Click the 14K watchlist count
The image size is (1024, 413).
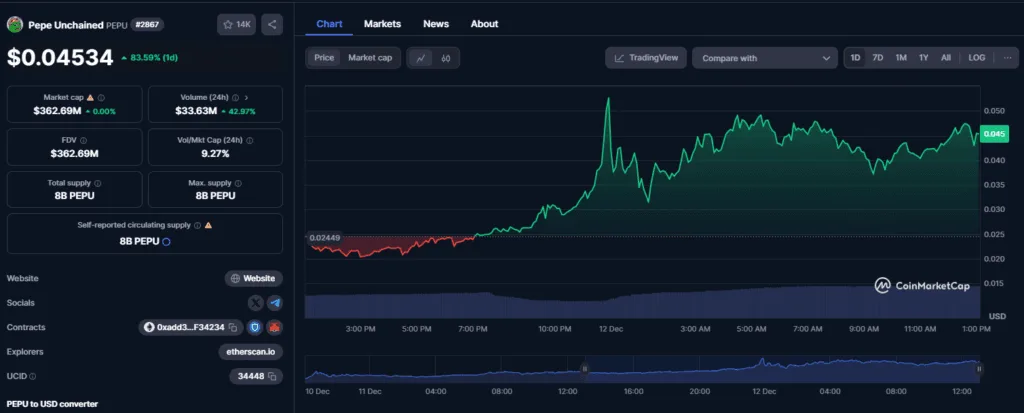tap(243, 25)
